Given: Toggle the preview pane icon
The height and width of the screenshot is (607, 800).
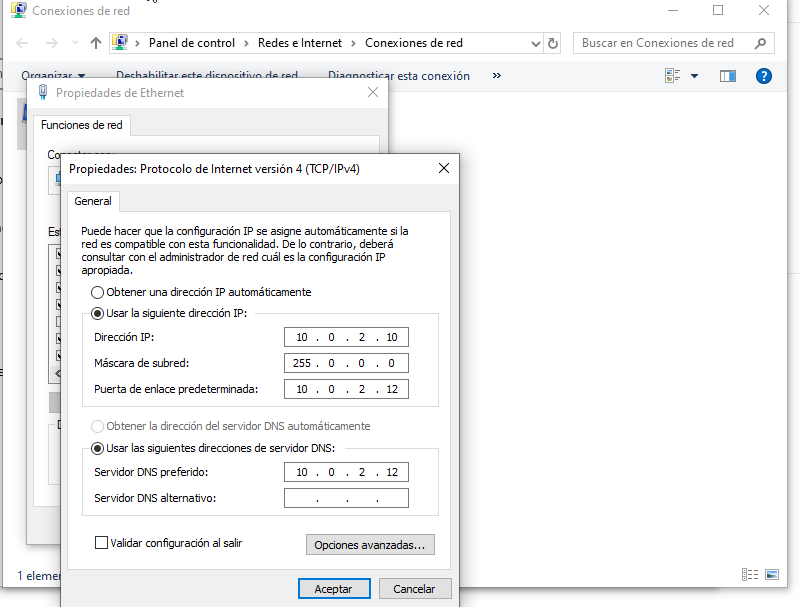Looking at the screenshot, I should [727, 76].
